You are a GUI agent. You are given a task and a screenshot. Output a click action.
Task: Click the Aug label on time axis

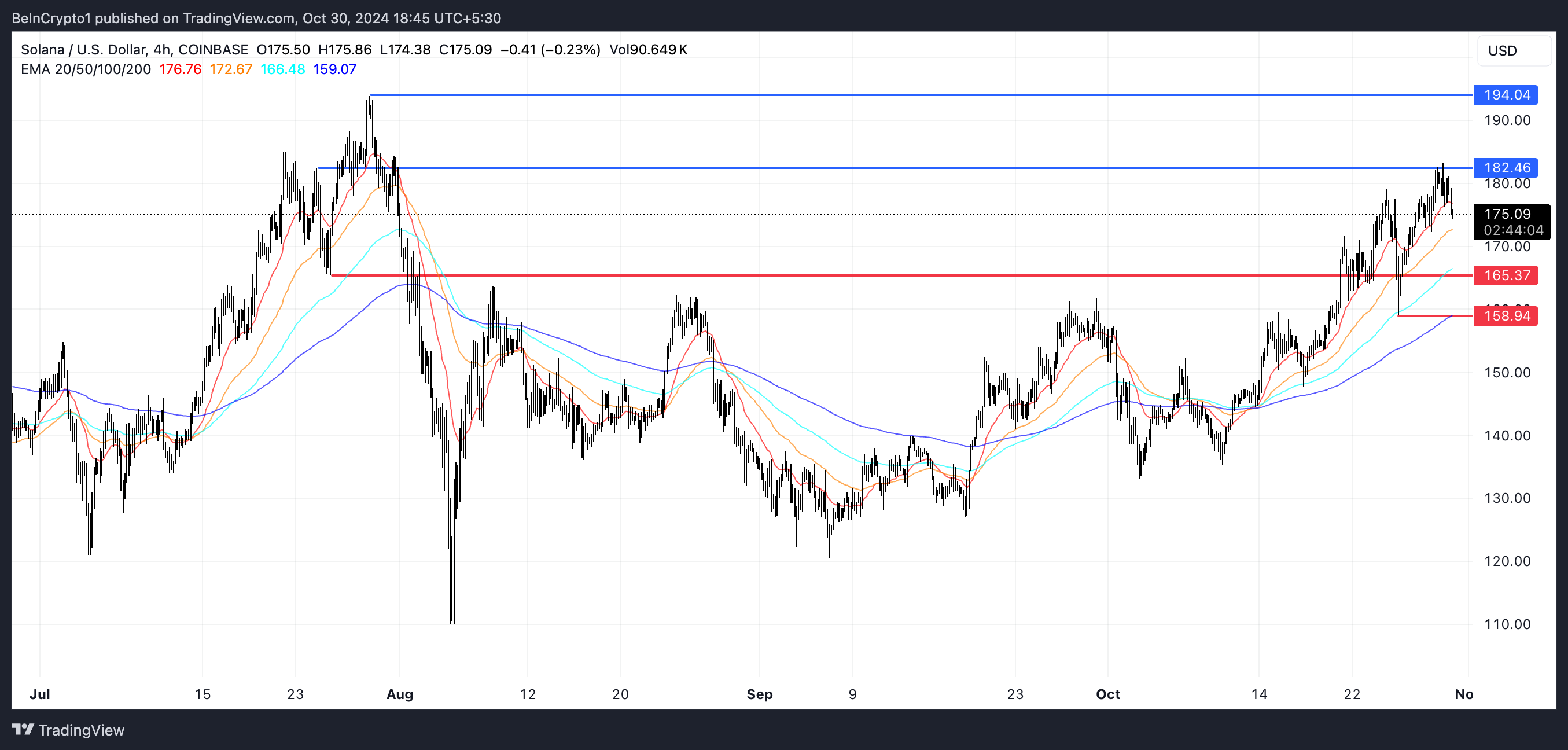399,694
